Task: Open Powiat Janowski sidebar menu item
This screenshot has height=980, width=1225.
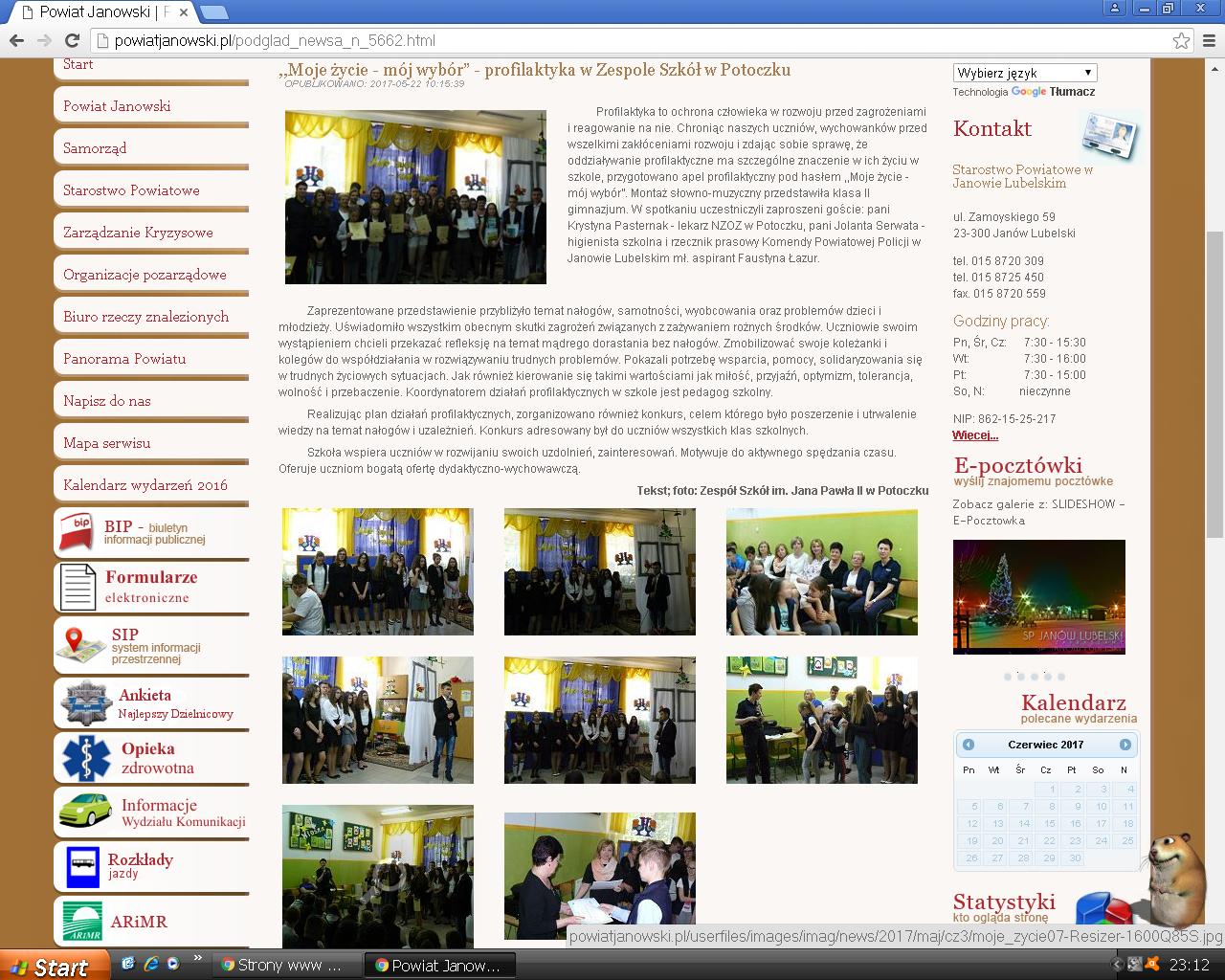Action: [117, 106]
